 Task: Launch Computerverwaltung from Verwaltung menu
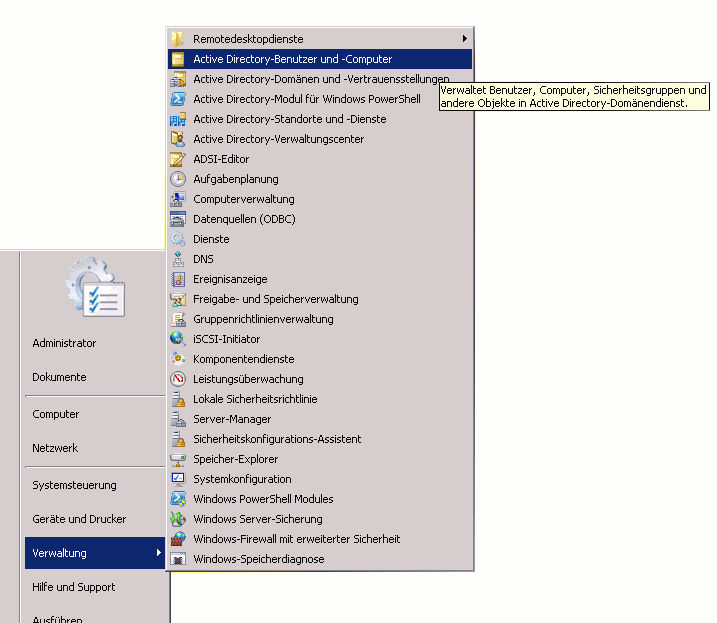tap(244, 199)
